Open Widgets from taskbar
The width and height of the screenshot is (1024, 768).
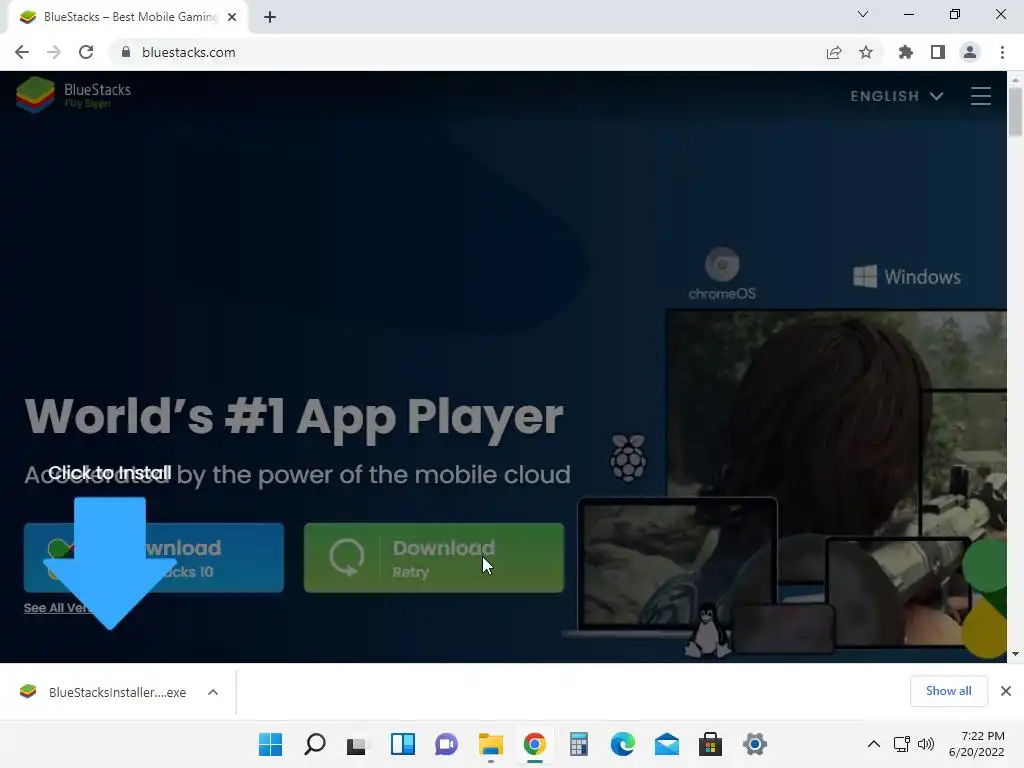point(402,744)
